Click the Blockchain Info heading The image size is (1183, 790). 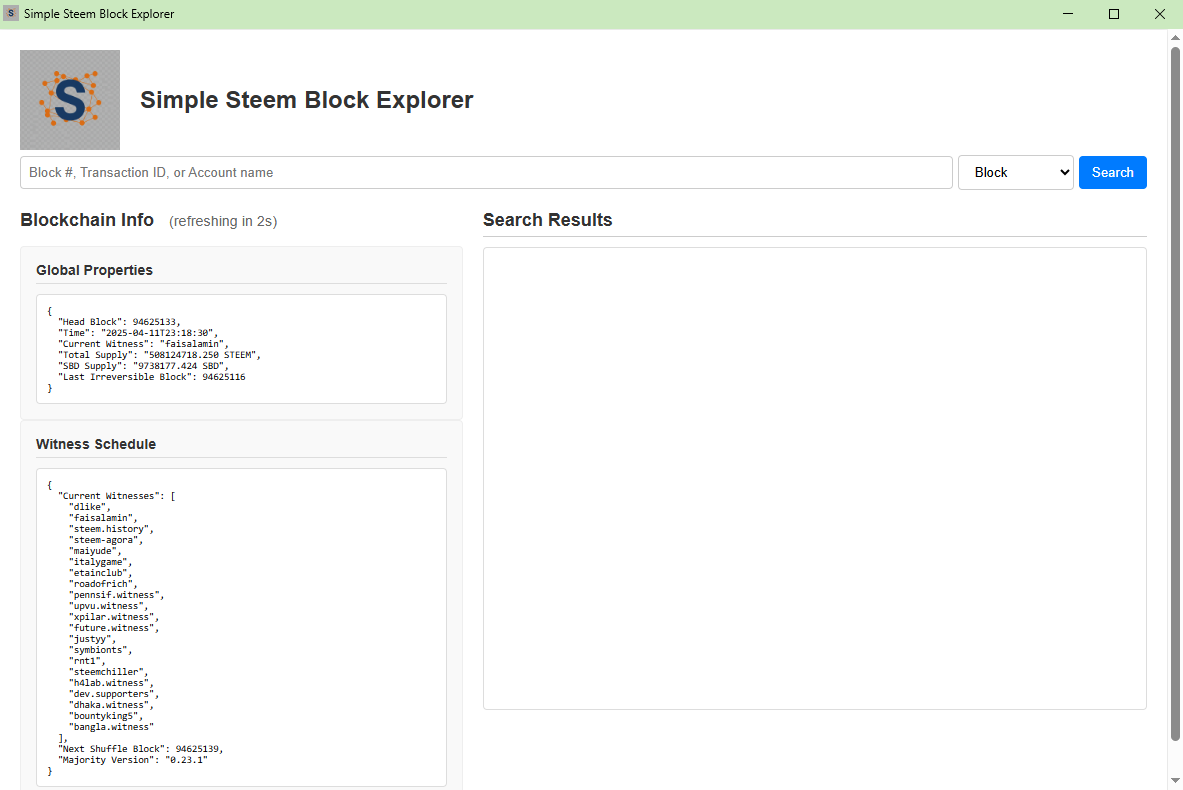[87, 220]
